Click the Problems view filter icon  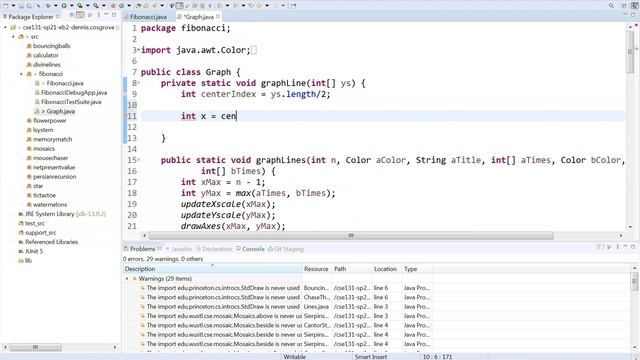(599, 247)
